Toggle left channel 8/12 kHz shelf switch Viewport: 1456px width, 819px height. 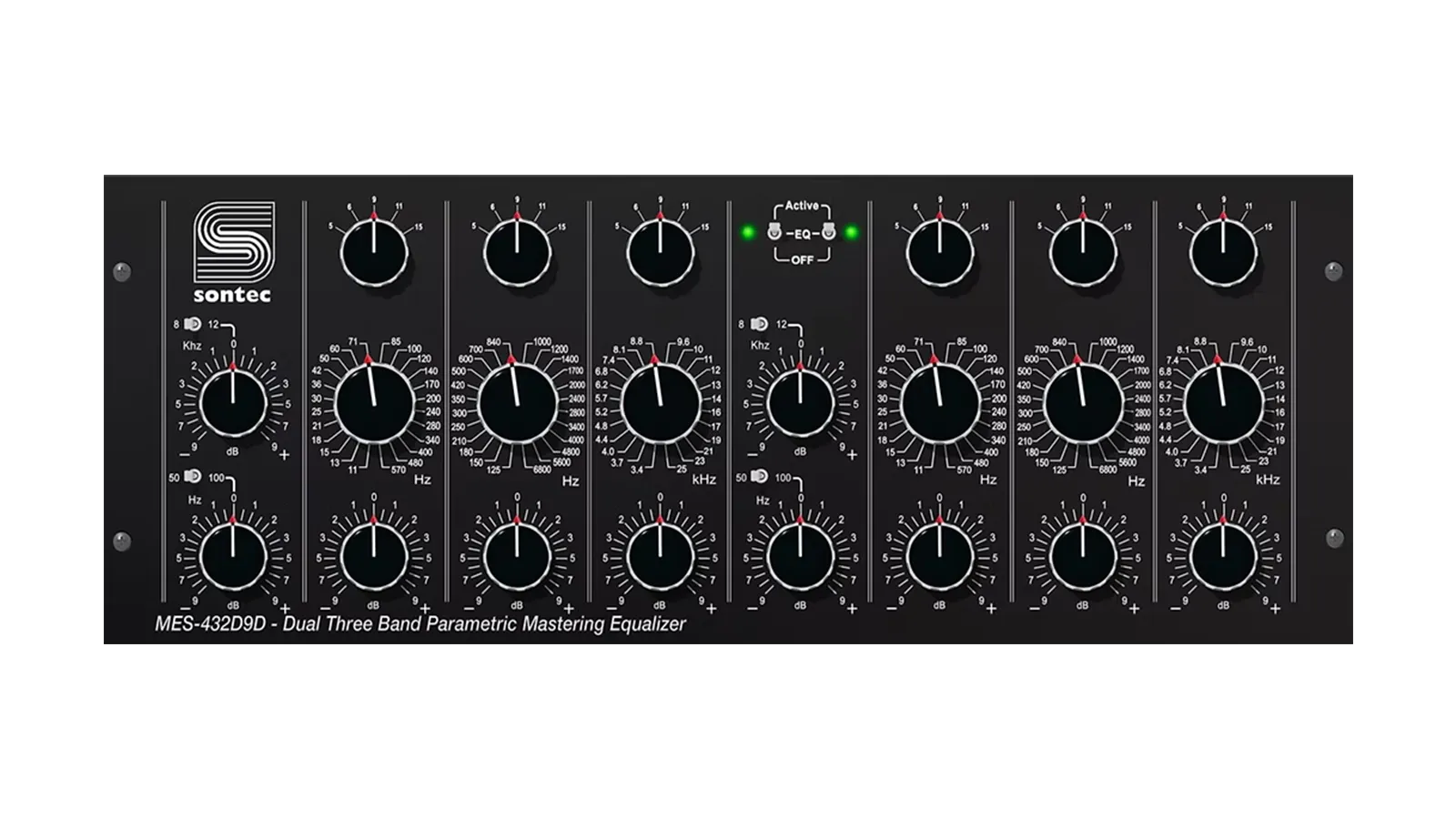pos(192,324)
